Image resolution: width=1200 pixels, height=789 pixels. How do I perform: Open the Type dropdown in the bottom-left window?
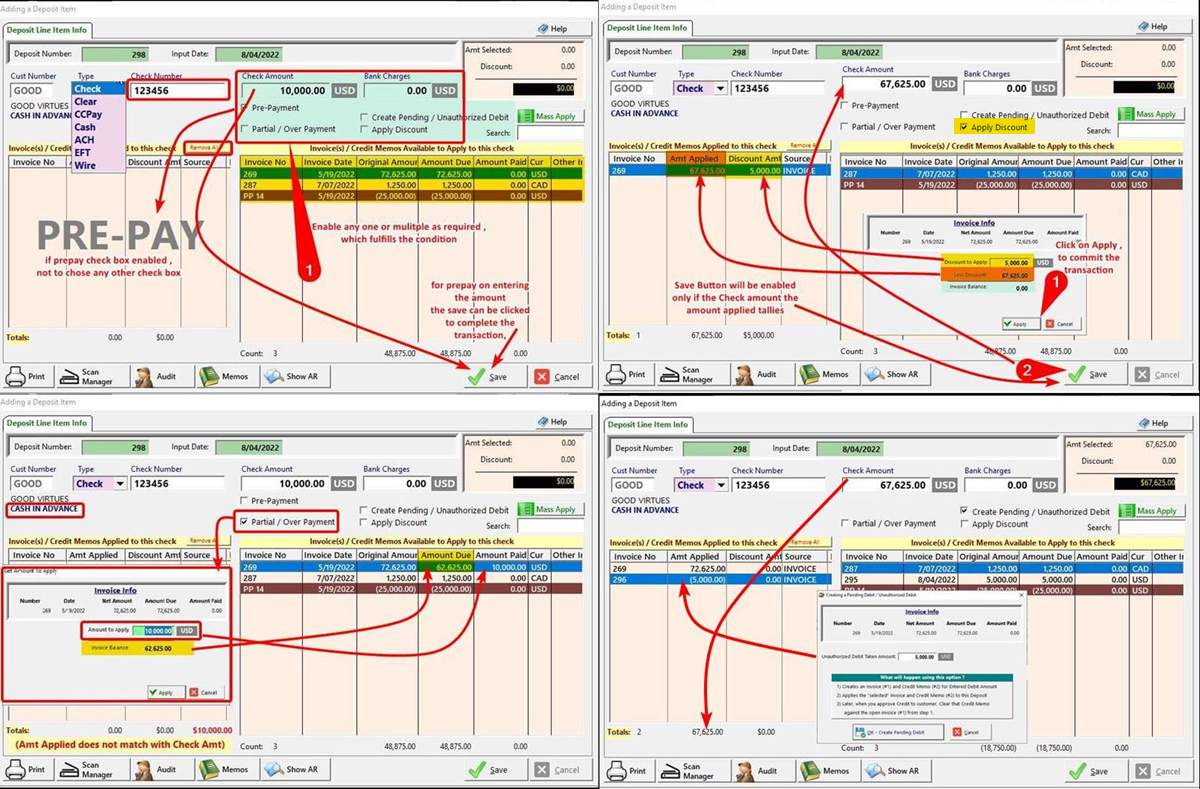120,483
